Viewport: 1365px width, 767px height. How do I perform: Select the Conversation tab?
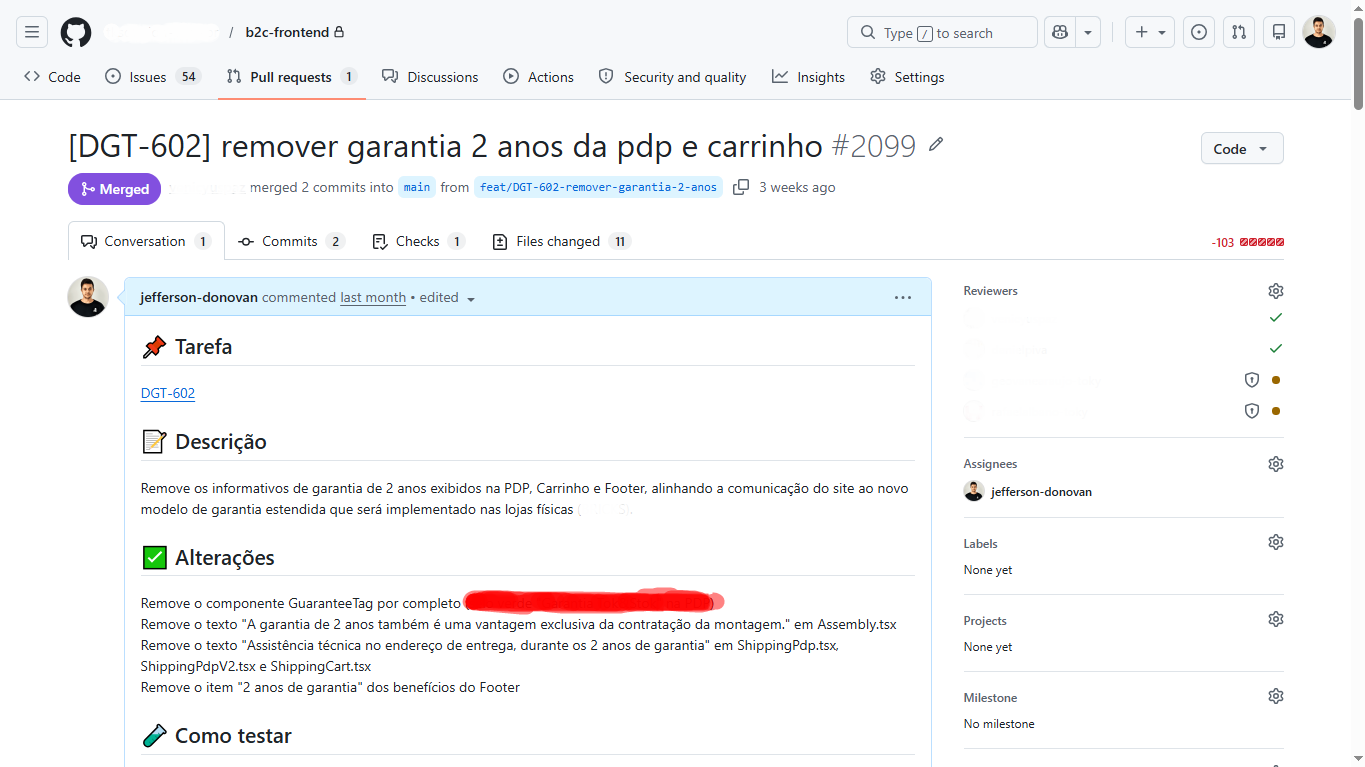click(146, 241)
